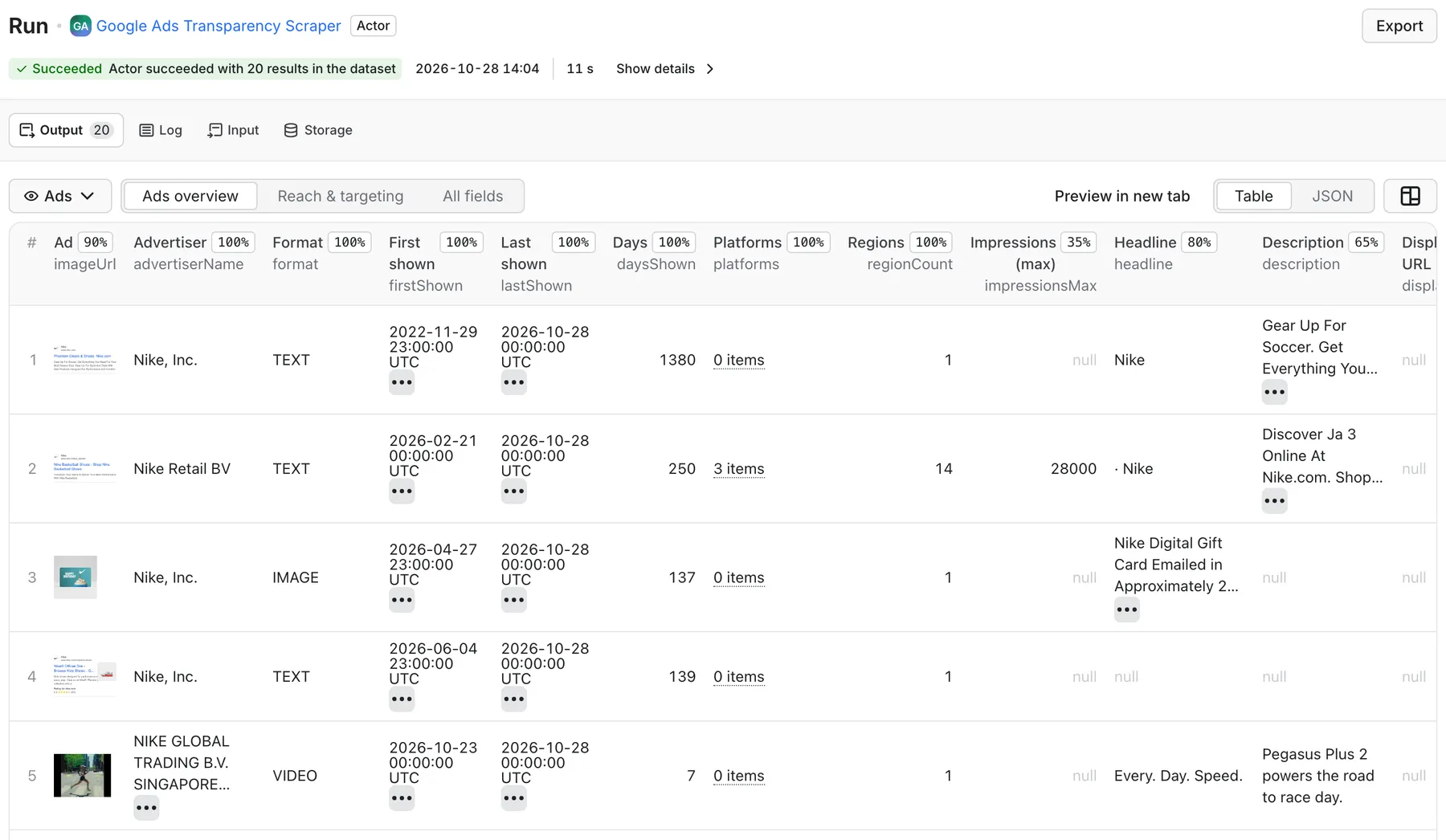
Task: Open row 4 text ad thumbnail
Action: coord(84,676)
